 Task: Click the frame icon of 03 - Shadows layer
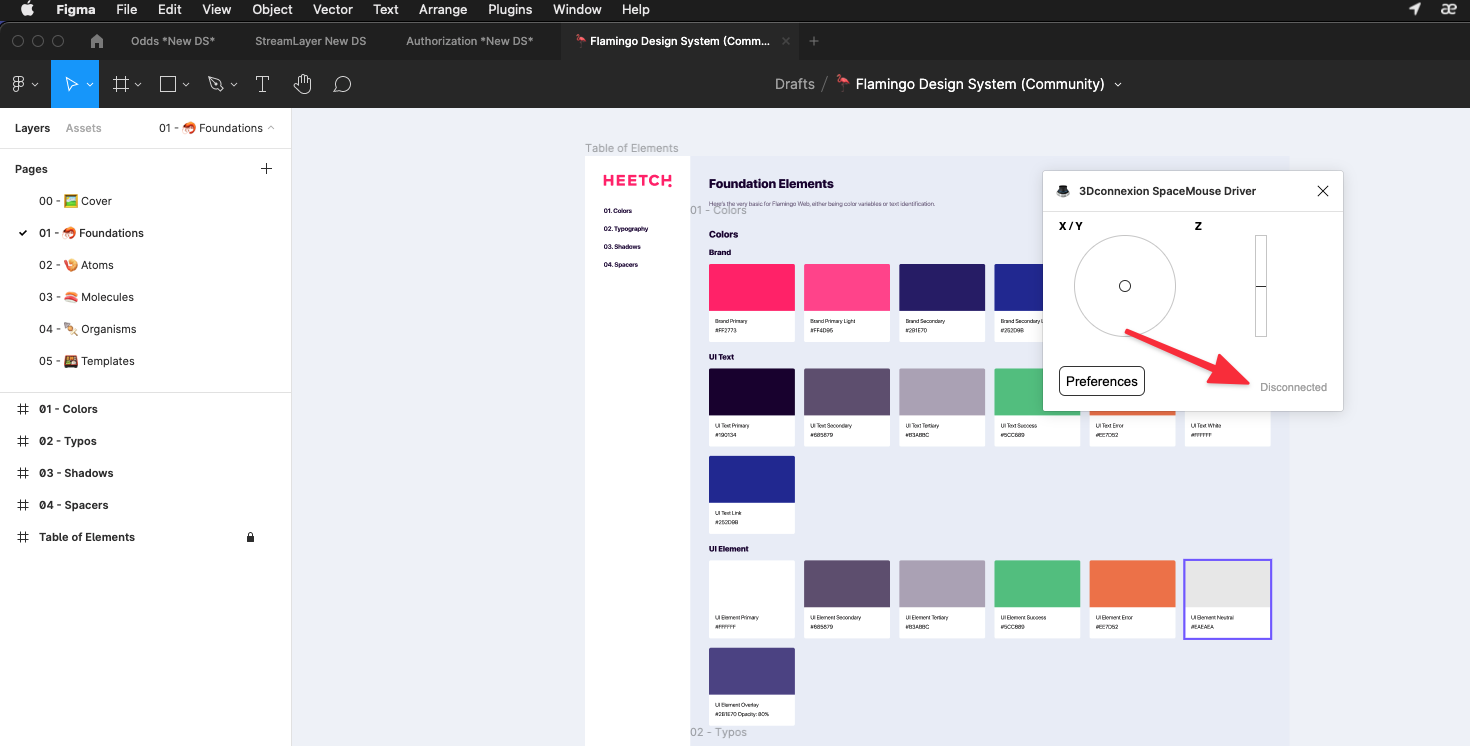coord(23,473)
